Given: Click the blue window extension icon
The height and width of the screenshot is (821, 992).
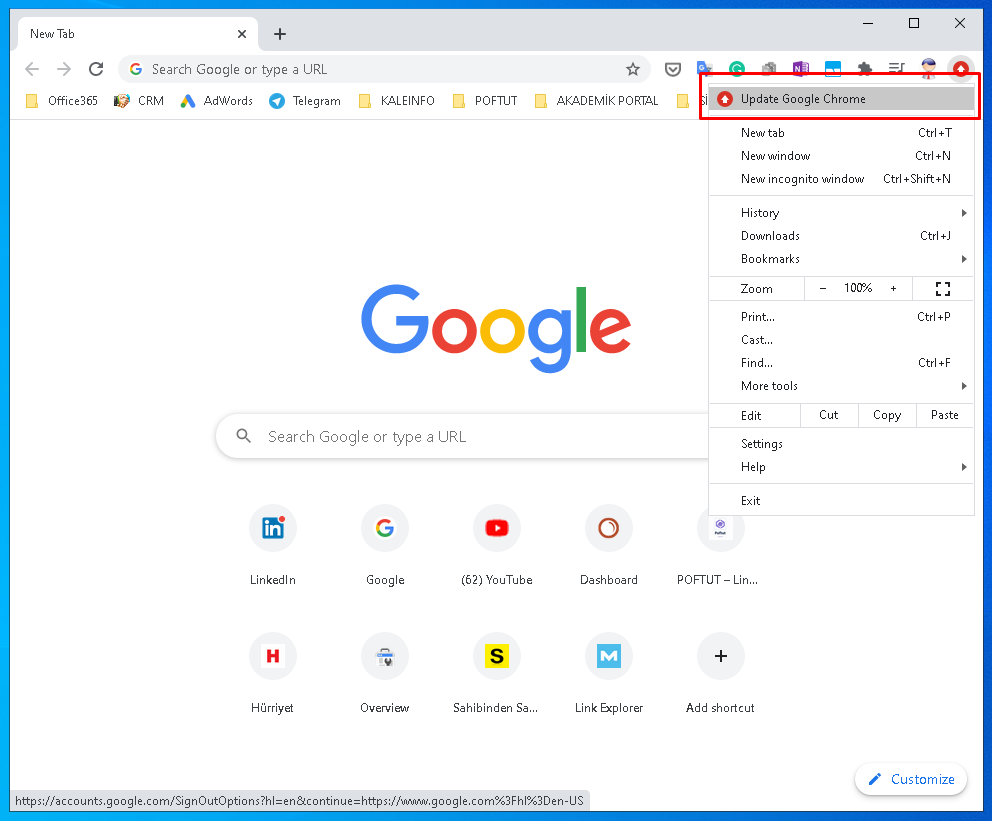Looking at the screenshot, I should coord(833,68).
